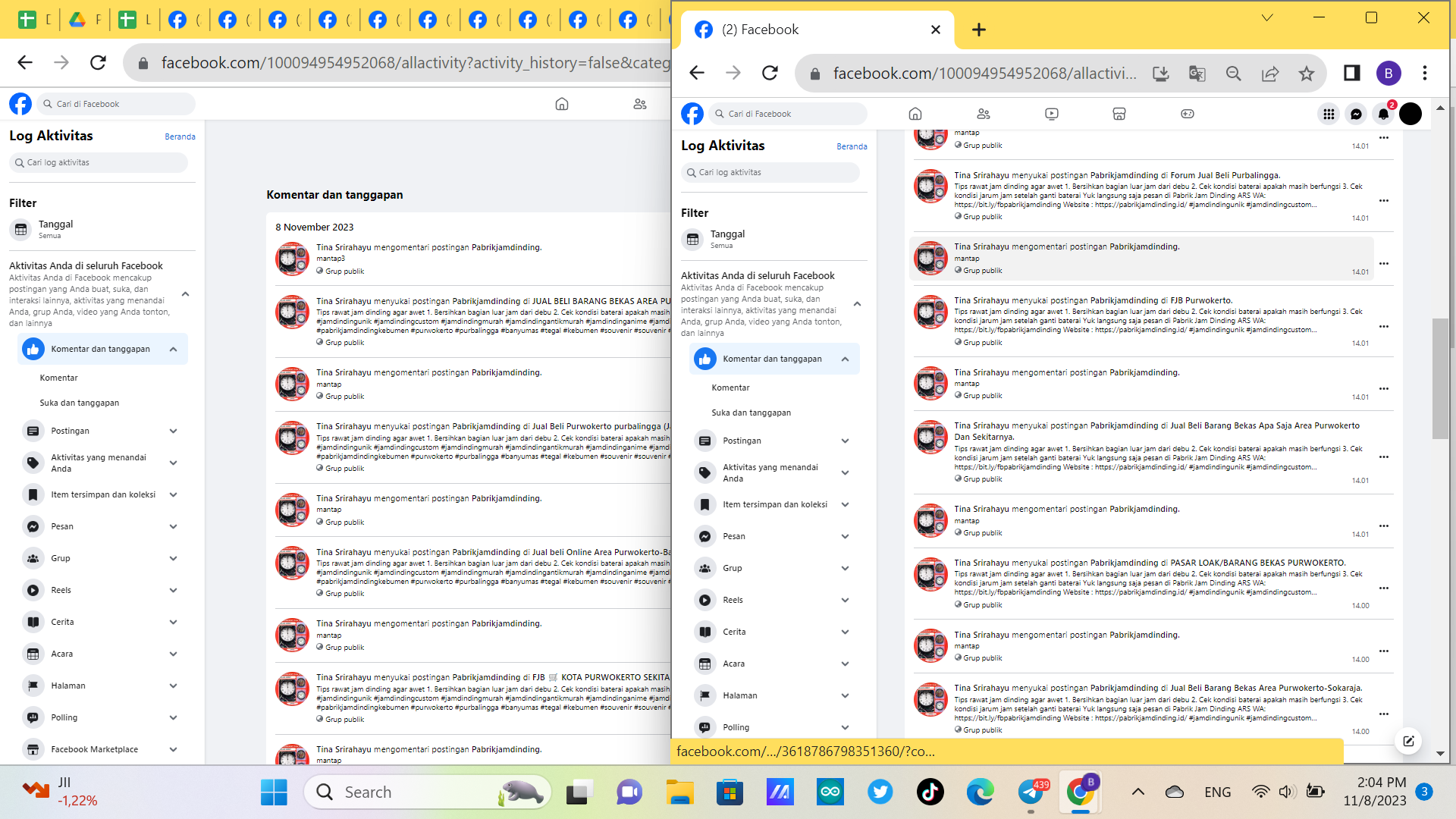Image resolution: width=1456 pixels, height=819 pixels.
Task: Bookmark page with star icon
Action: (1306, 74)
